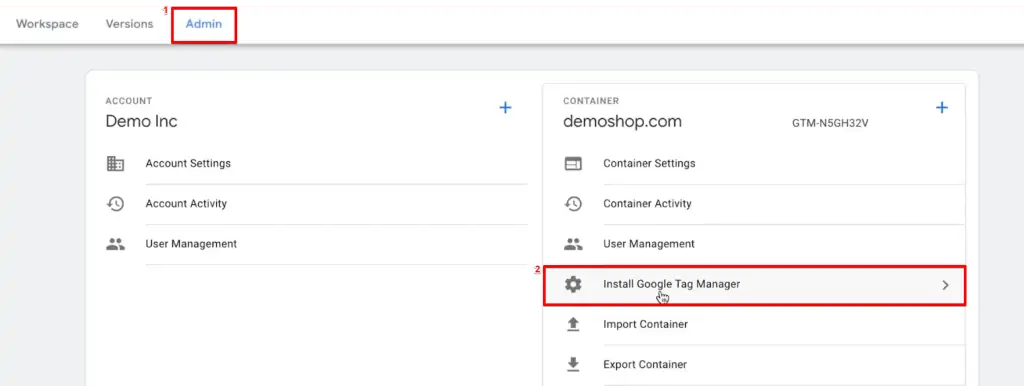Click the account name Demo Inc
The height and width of the screenshot is (386, 1024).
click(x=142, y=121)
